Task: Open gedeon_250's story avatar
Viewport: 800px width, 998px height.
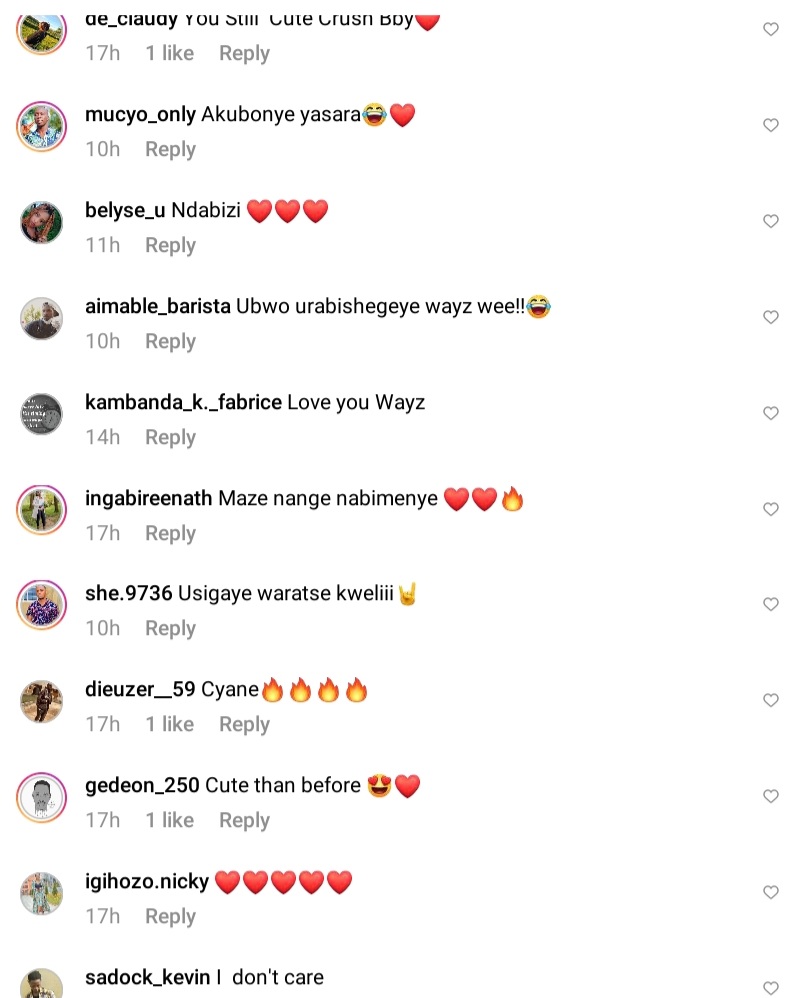Action: coord(41,798)
